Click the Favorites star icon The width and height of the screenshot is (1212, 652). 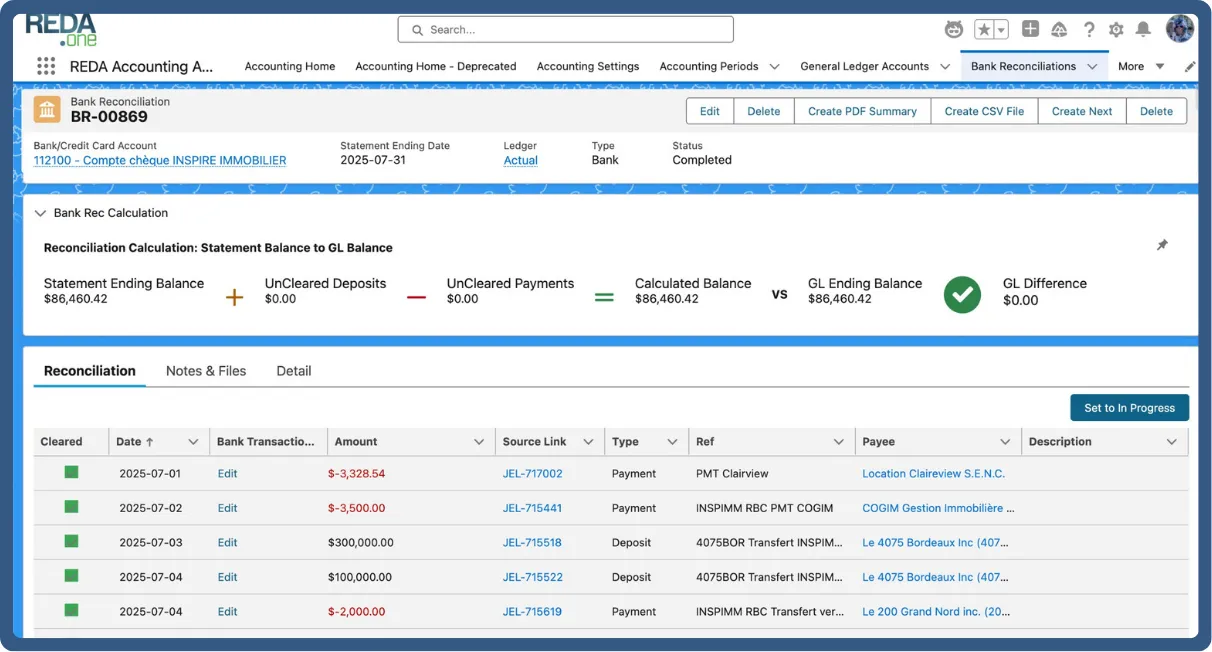[984, 29]
